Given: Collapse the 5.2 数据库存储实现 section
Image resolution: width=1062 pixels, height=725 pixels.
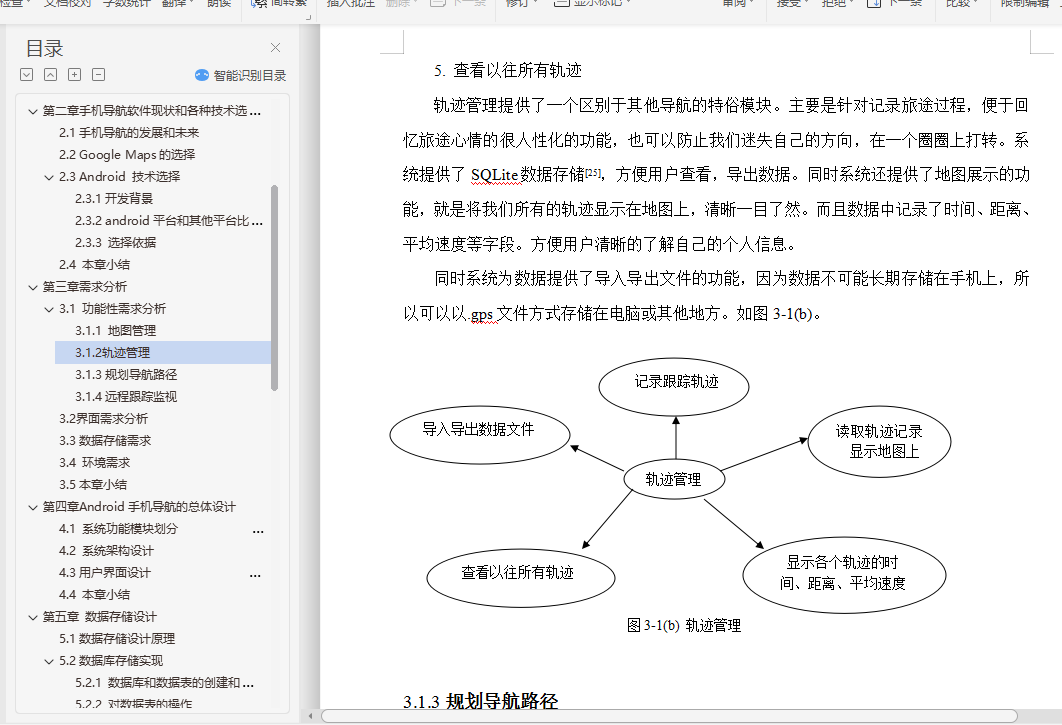Looking at the screenshot, I should [49, 661].
